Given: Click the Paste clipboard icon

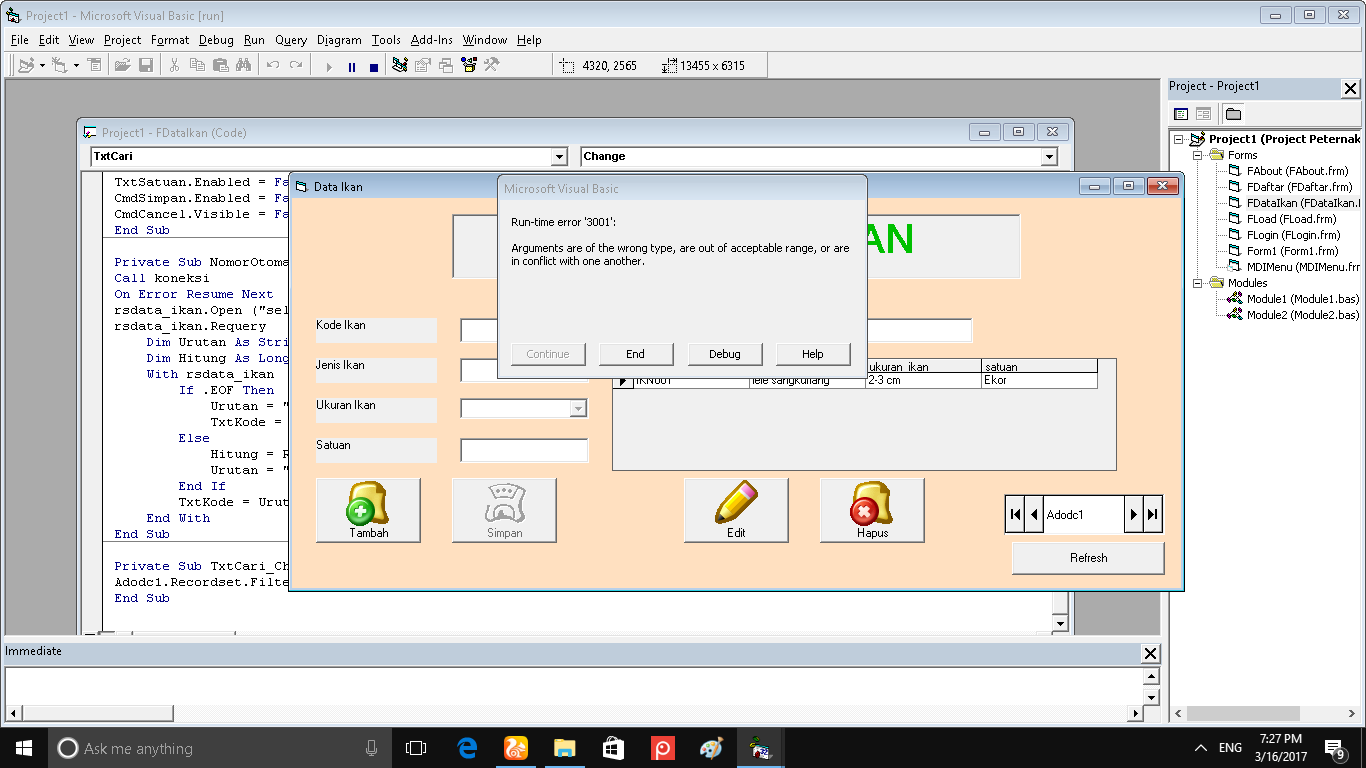Looking at the screenshot, I should pyautogui.click(x=221, y=66).
